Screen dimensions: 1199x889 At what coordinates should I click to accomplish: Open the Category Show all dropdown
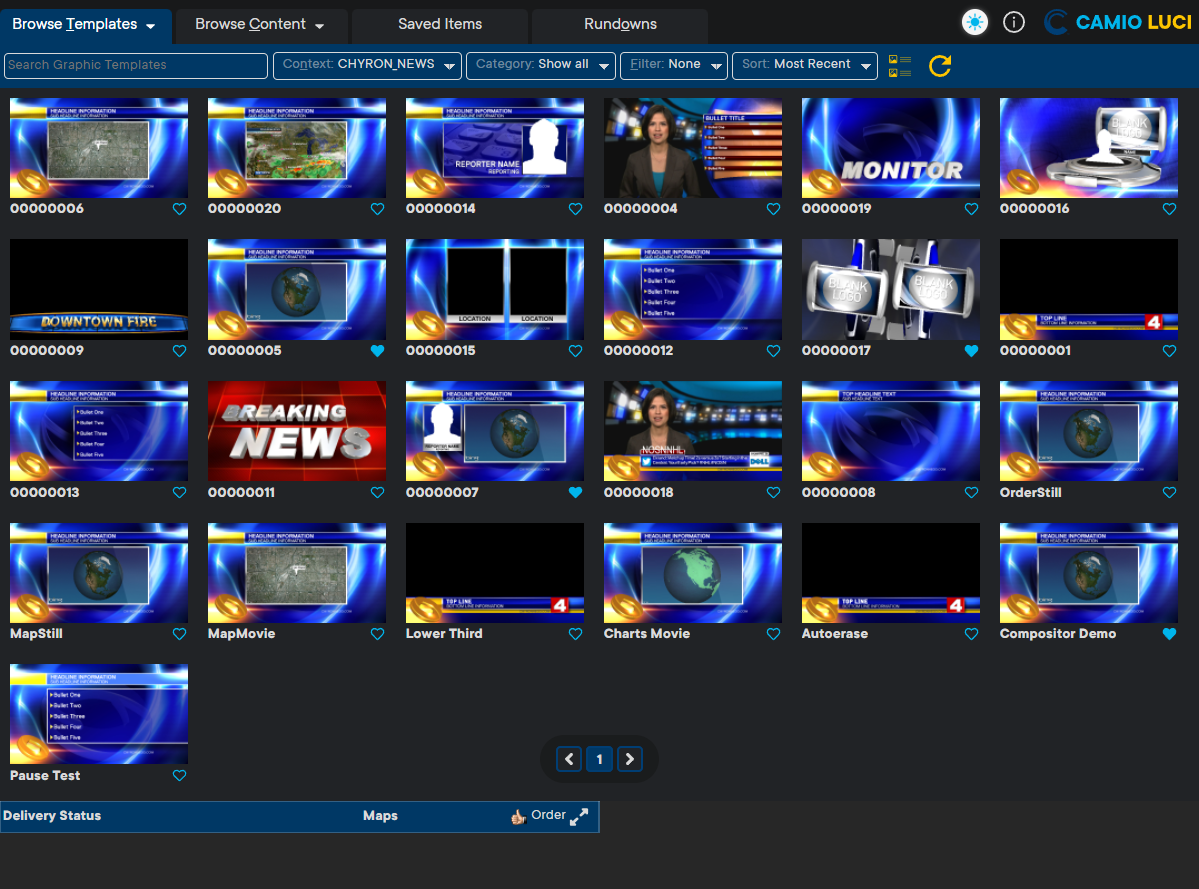pyautogui.click(x=541, y=66)
